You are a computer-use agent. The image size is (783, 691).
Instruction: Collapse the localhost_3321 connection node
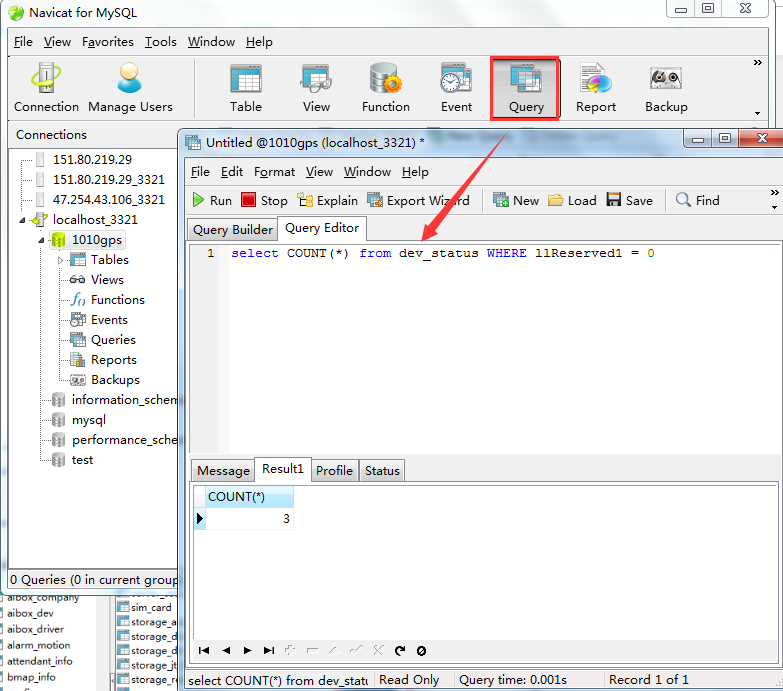(22, 220)
